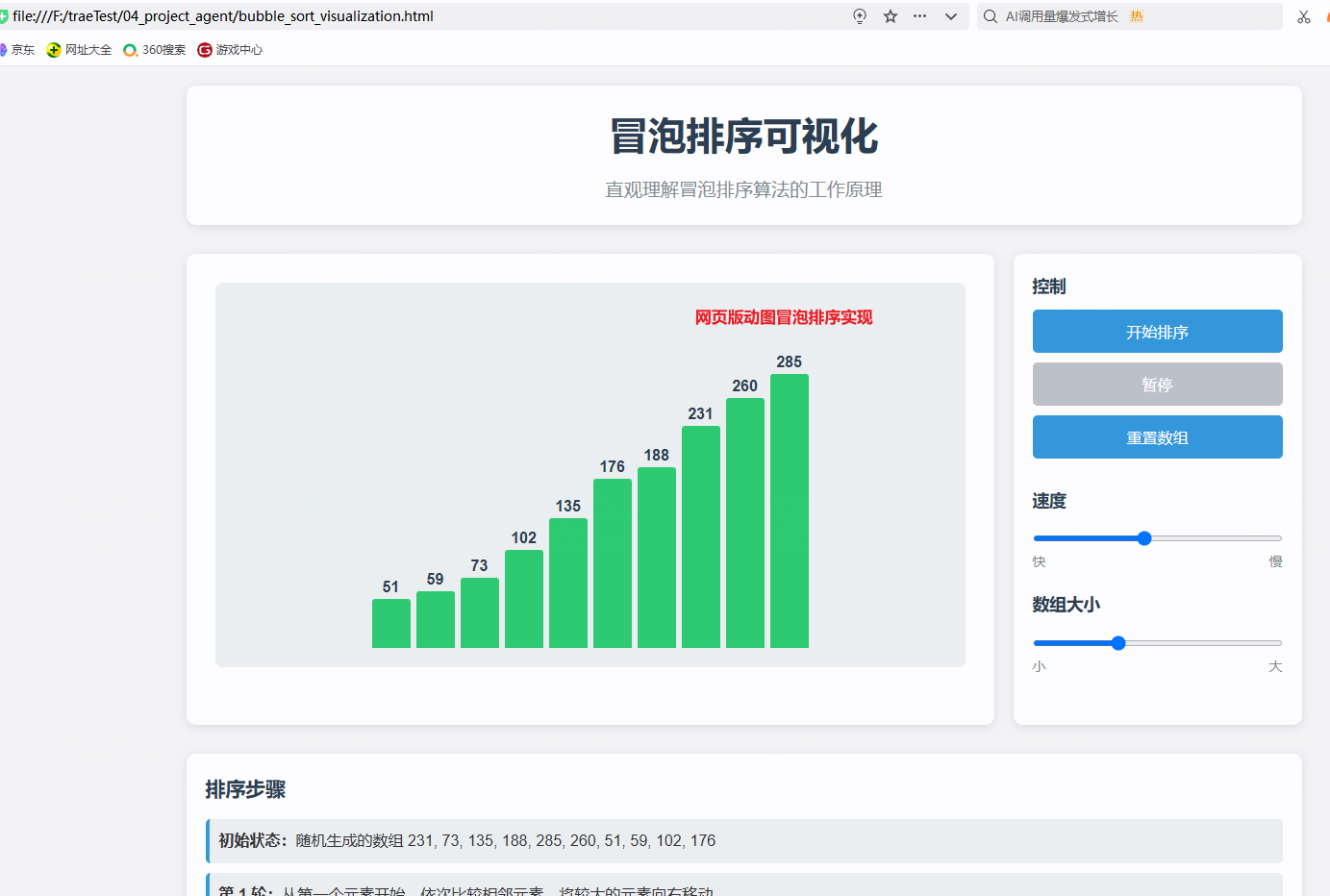The image size is (1330, 896).
Task: Open the 游戏中心 bookmark
Action: click(x=230, y=50)
